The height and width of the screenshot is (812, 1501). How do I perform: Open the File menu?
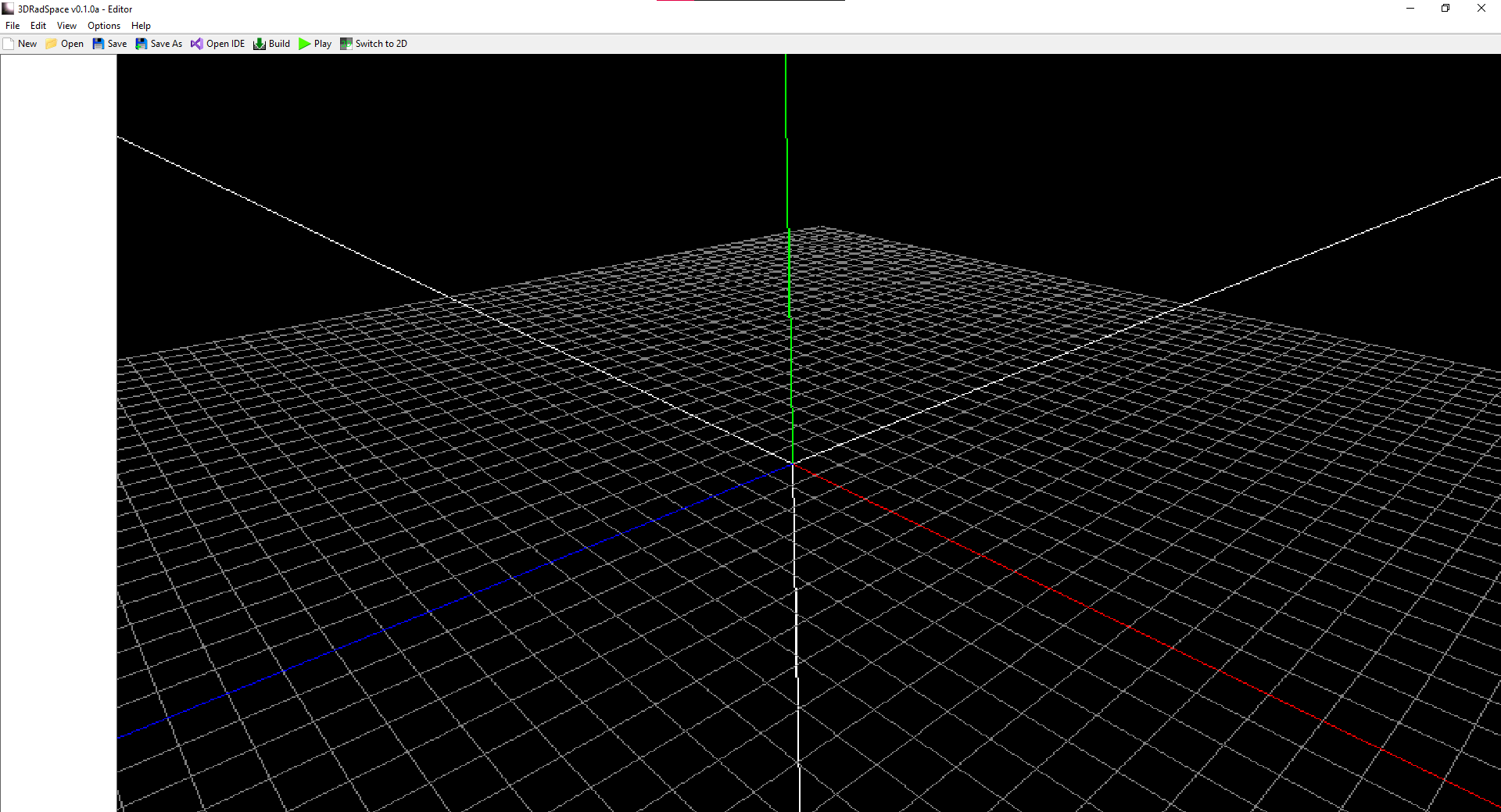pyautogui.click(x=13, y=26)
